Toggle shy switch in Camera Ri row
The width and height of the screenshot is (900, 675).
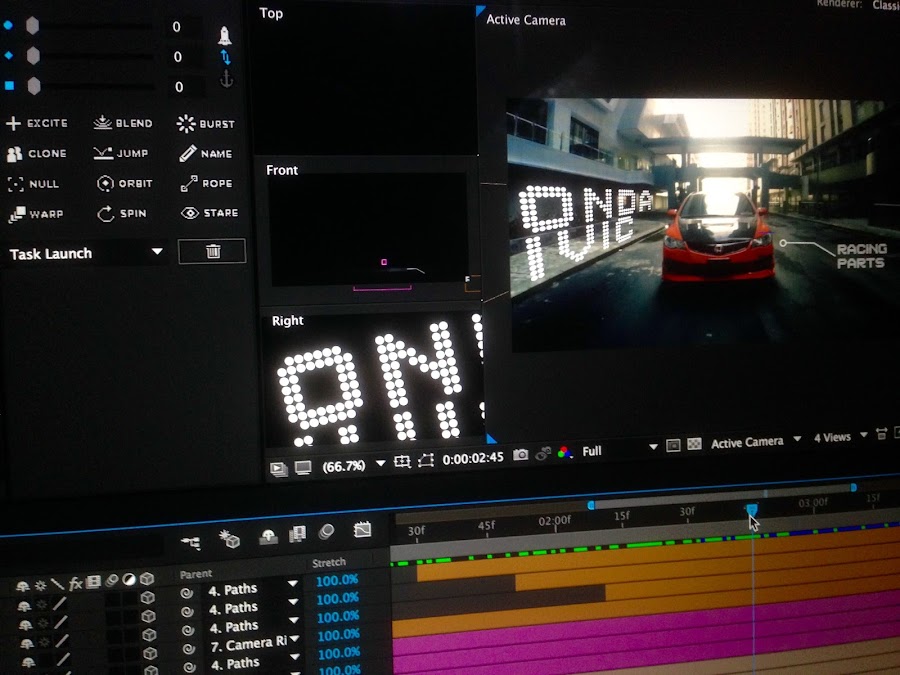[x=27, y=662]
